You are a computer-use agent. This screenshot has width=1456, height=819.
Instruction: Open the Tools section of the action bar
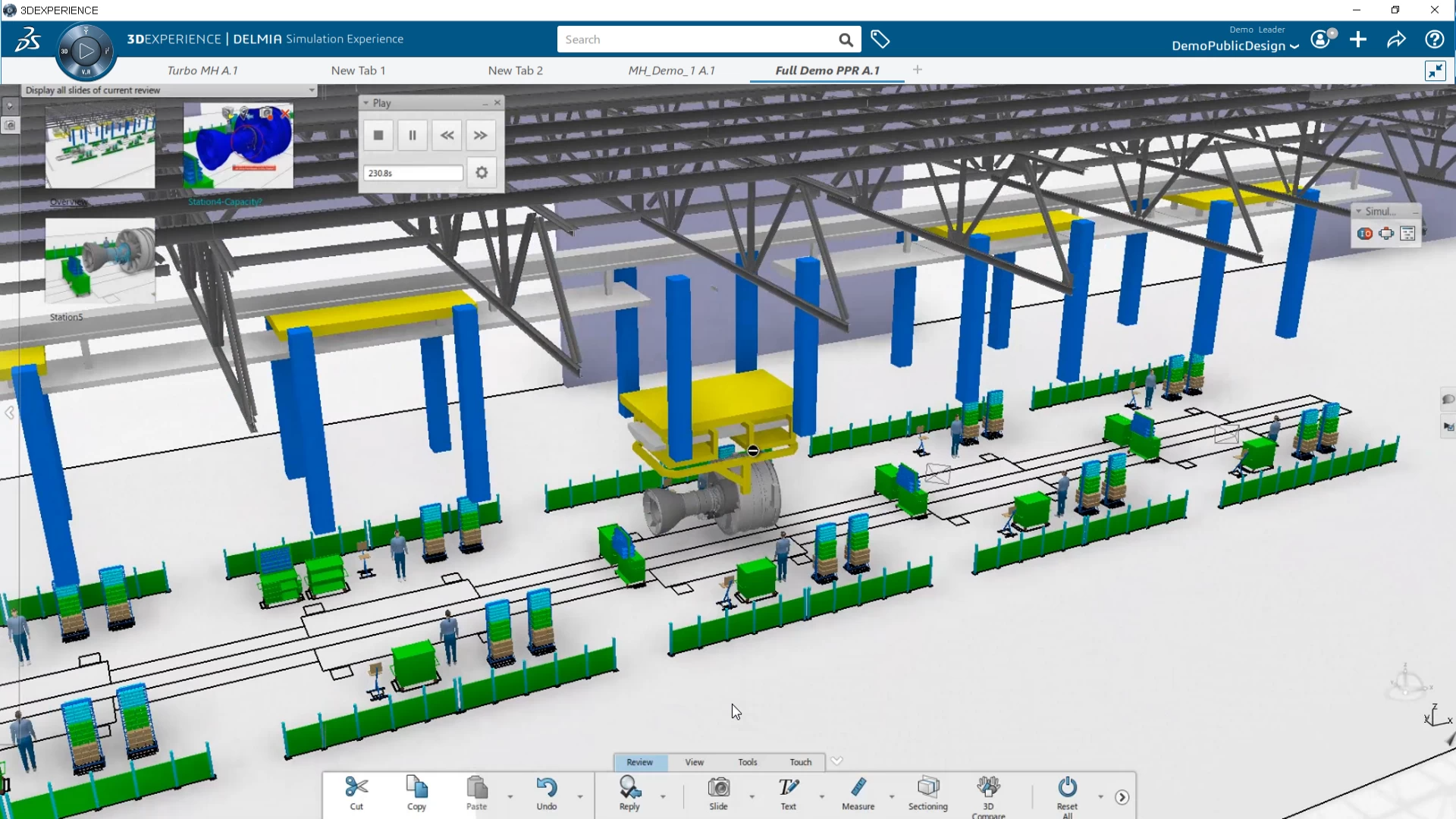tap(747, 762)
